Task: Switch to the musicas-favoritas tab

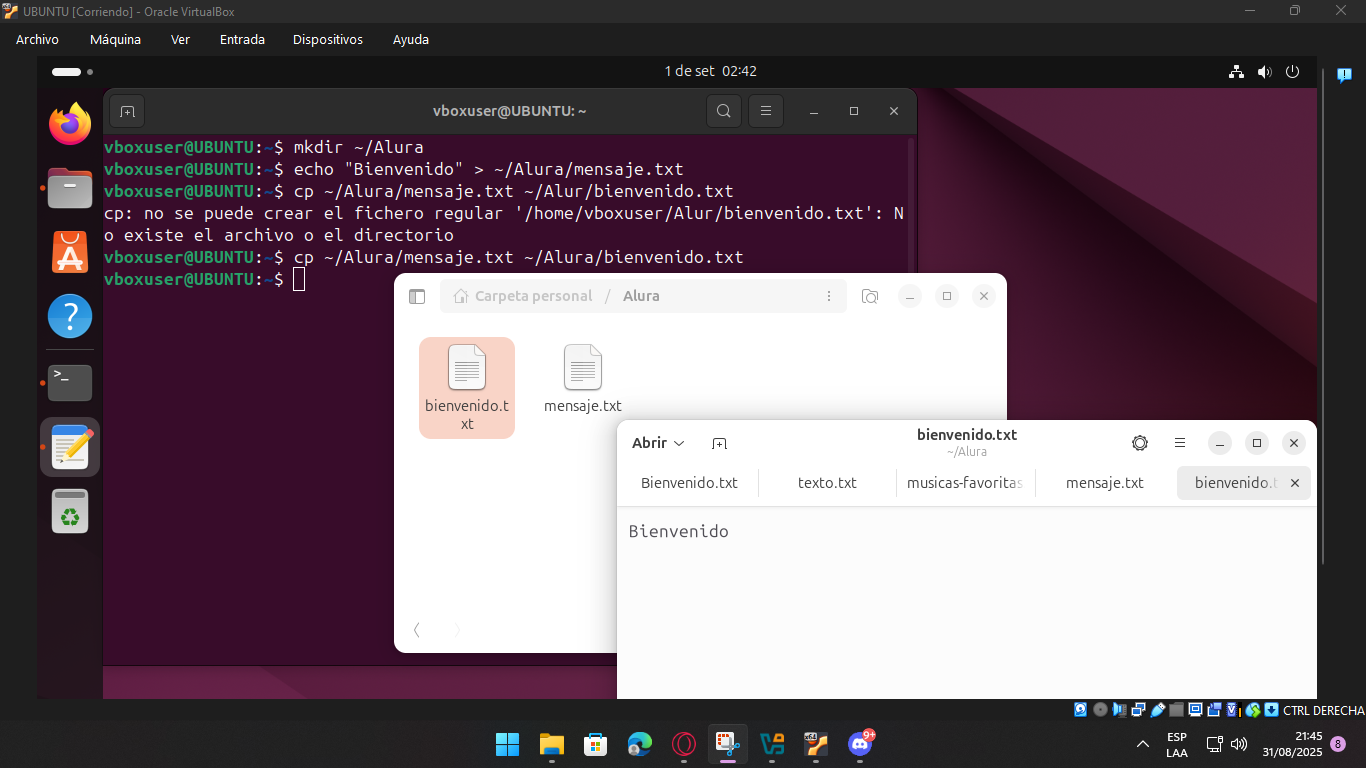Action: tap(965, 483)
